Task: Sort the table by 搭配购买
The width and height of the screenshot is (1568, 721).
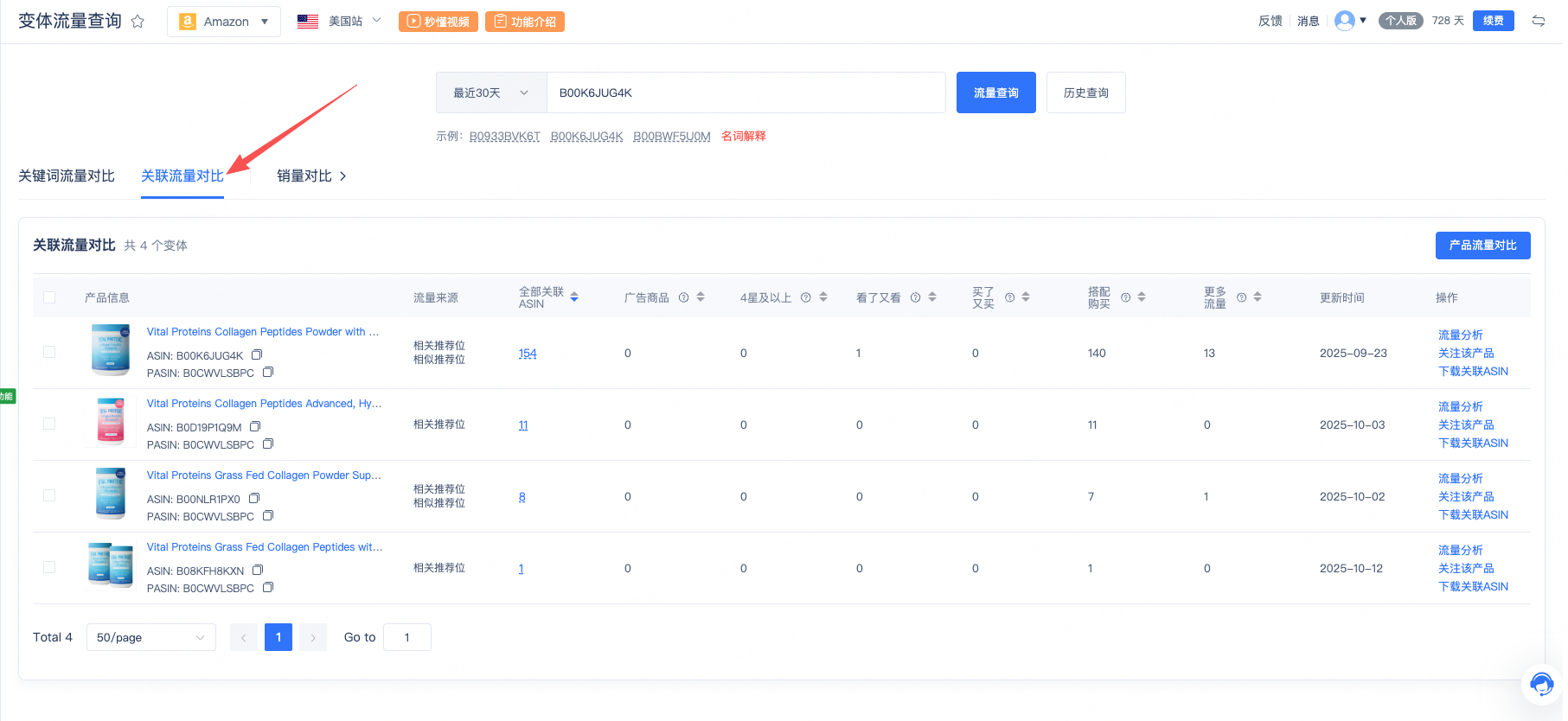Action: click(x=1142, y=297)
